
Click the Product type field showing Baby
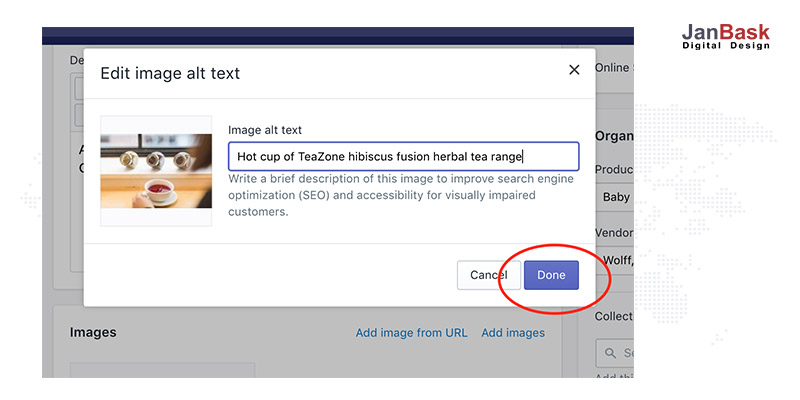(x=615, y=197)
